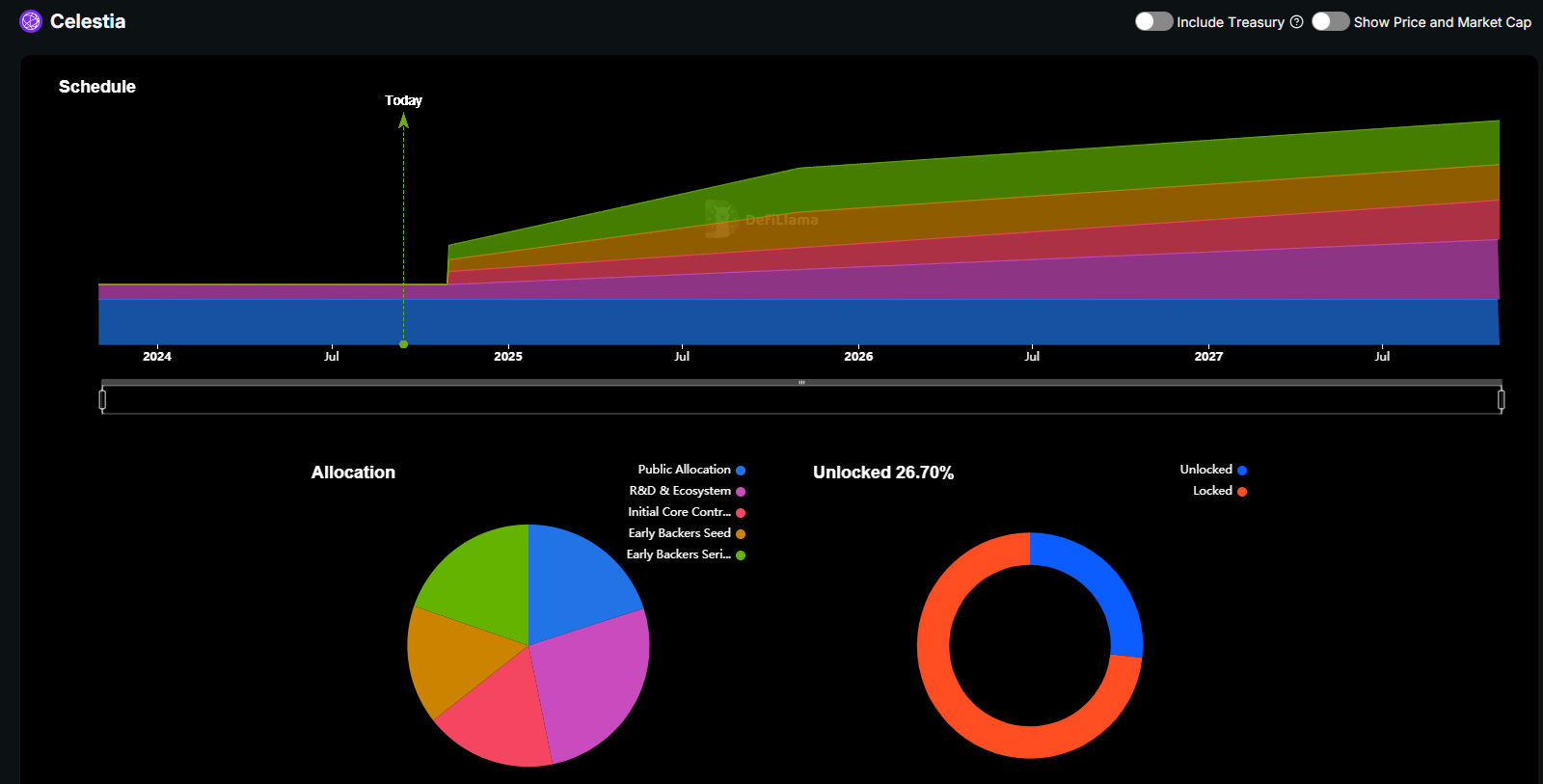1543x784 pixels.
Task: Click the 2025 axis label
Action: coord(508,357)
